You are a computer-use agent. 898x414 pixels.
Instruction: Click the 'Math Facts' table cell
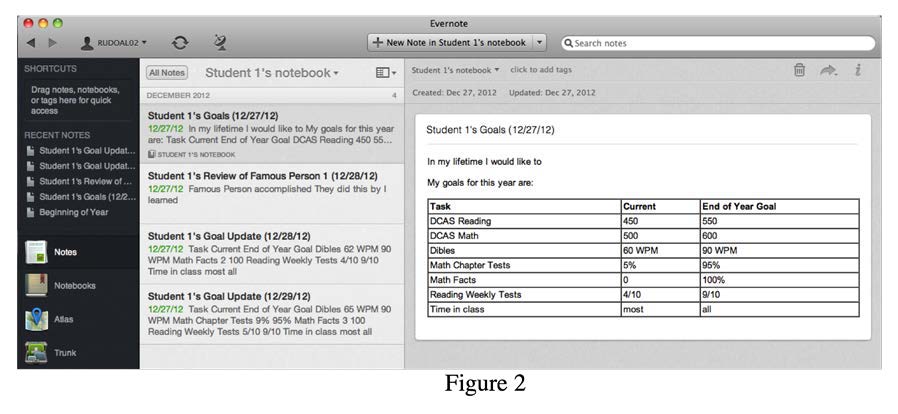pyautogui.click(x=524, y=280)
